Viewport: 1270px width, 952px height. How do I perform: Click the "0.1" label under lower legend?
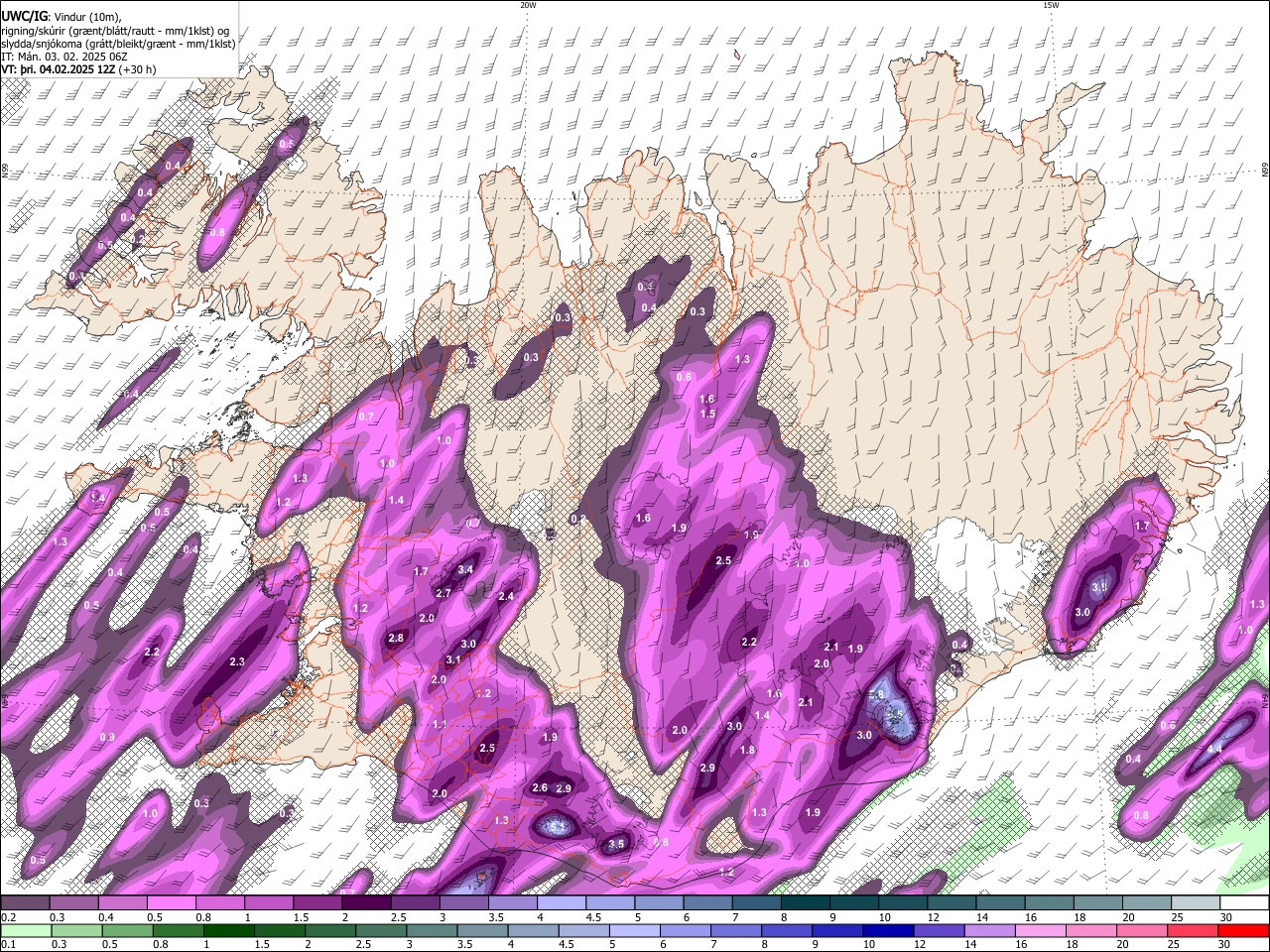coord(7,945)
